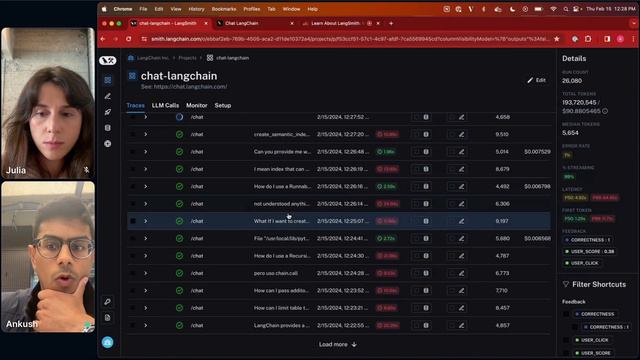Click the annotate pencil icon in 'create_semantic_inde' row
The width and height of the screenshot is (640, 360).
point(462,134)
